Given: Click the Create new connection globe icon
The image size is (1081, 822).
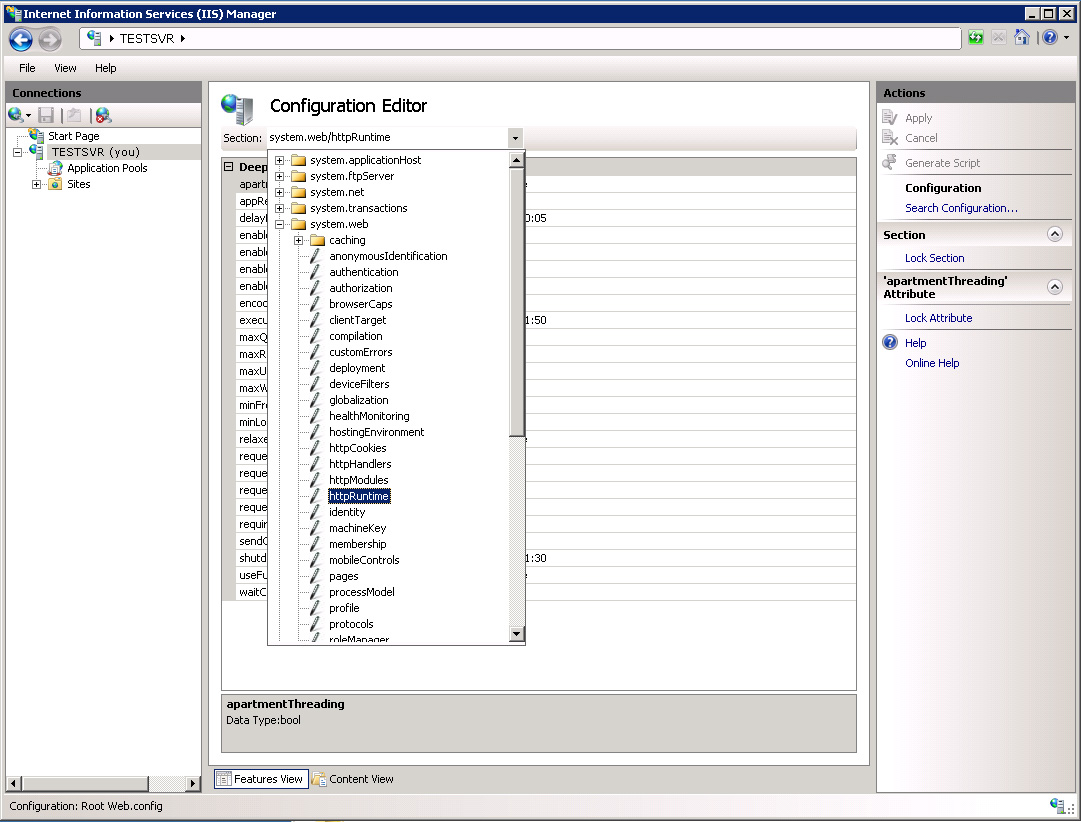Looking at the screenshot, I should coord(16,115).
